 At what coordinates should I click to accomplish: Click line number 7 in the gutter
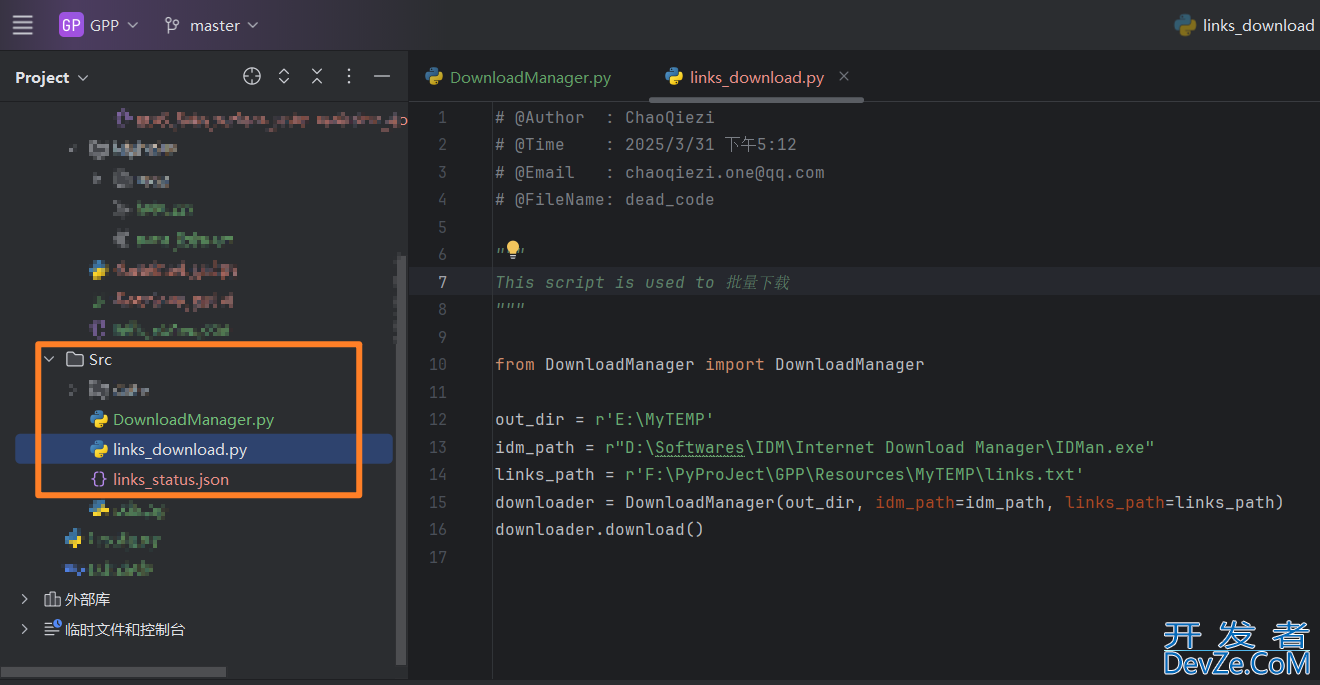click(443, 282)
